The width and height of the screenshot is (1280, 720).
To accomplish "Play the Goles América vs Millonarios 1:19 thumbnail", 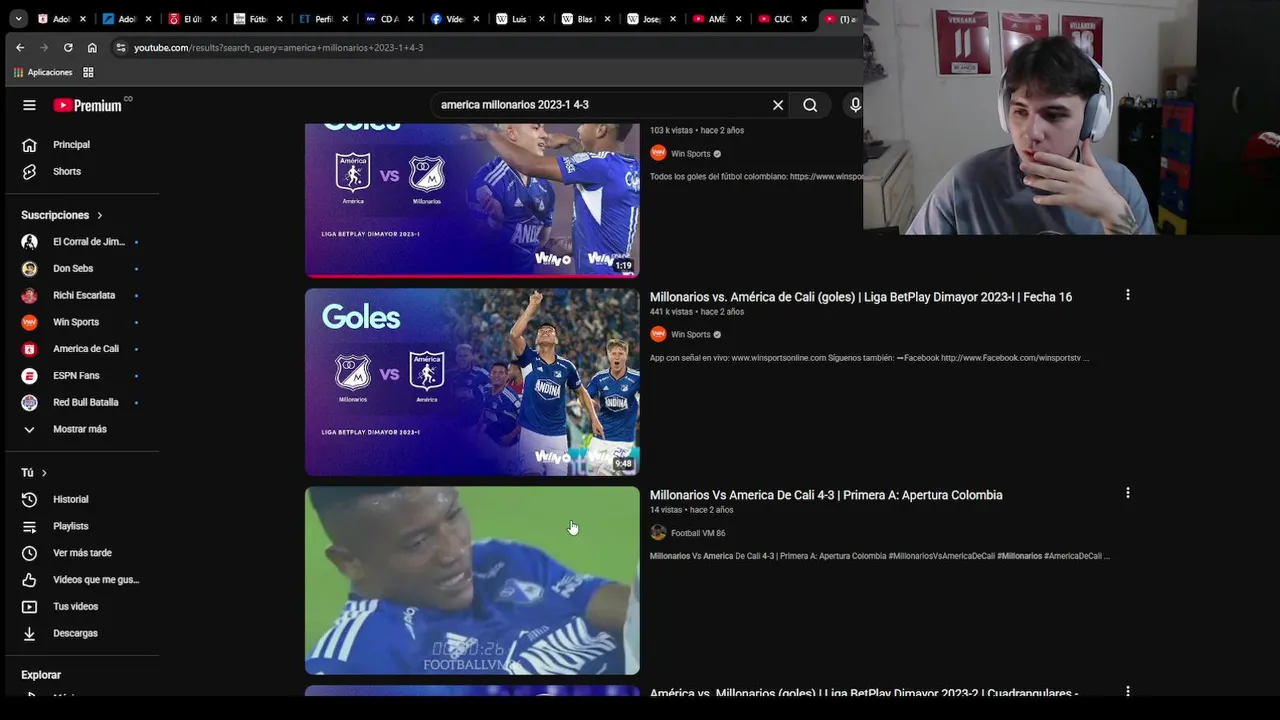I will pyautogui.click(x=472, y=200).
